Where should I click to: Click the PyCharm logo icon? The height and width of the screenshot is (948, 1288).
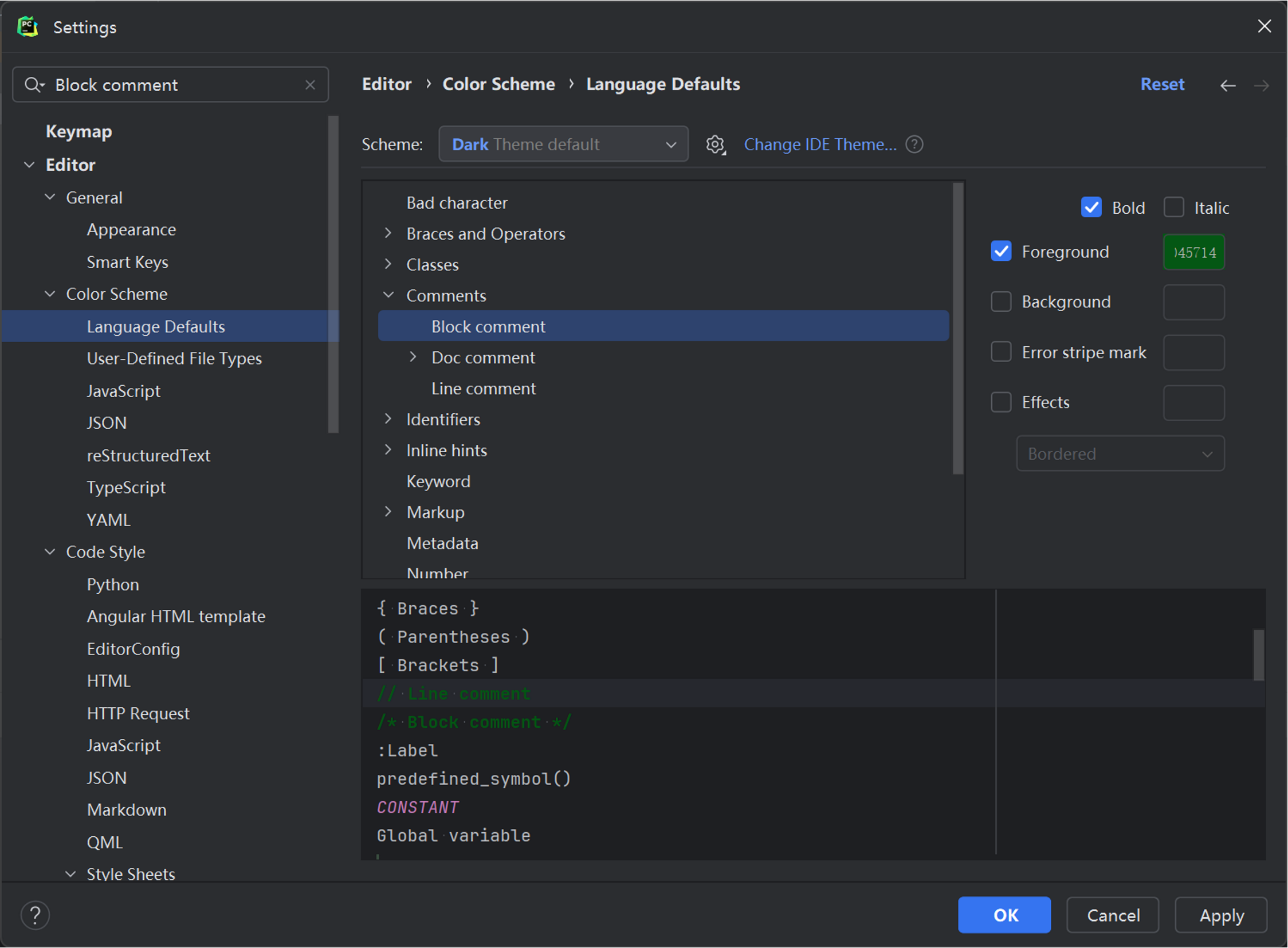coord(28,27)
